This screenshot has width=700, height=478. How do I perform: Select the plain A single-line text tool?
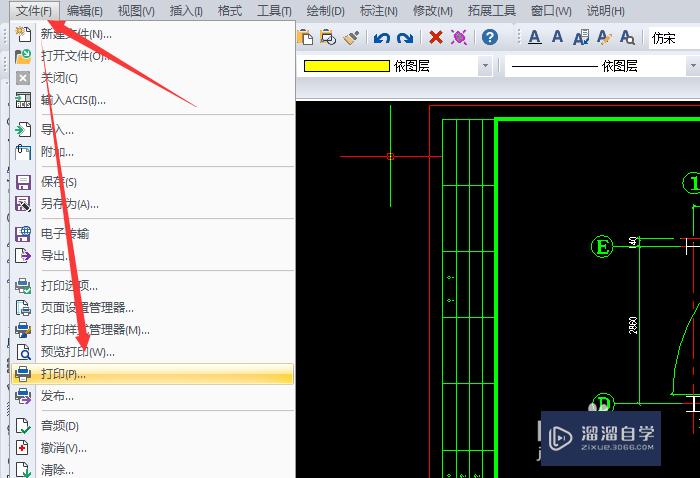point(557,37)
